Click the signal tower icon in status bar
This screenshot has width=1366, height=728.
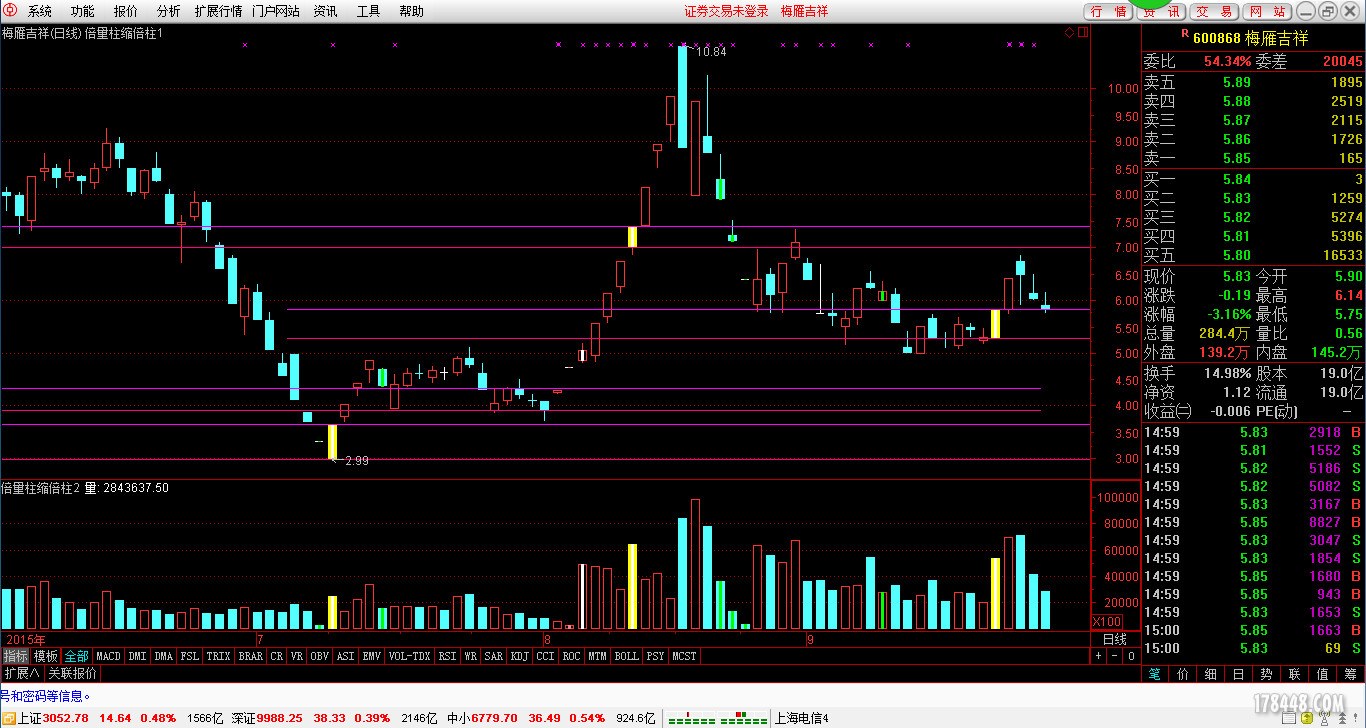(1322, 718)
